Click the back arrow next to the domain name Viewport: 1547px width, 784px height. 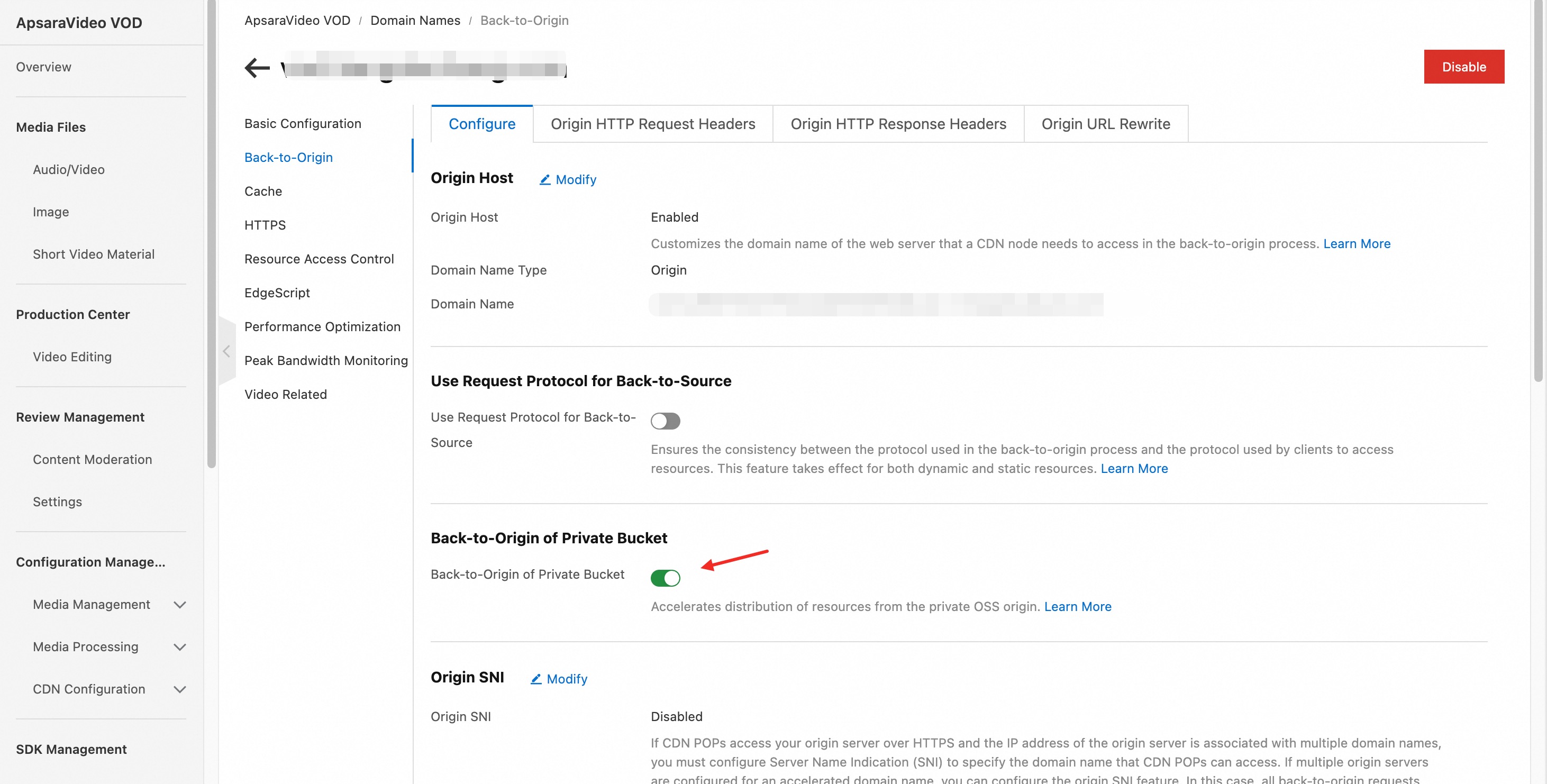pos(257,67)
